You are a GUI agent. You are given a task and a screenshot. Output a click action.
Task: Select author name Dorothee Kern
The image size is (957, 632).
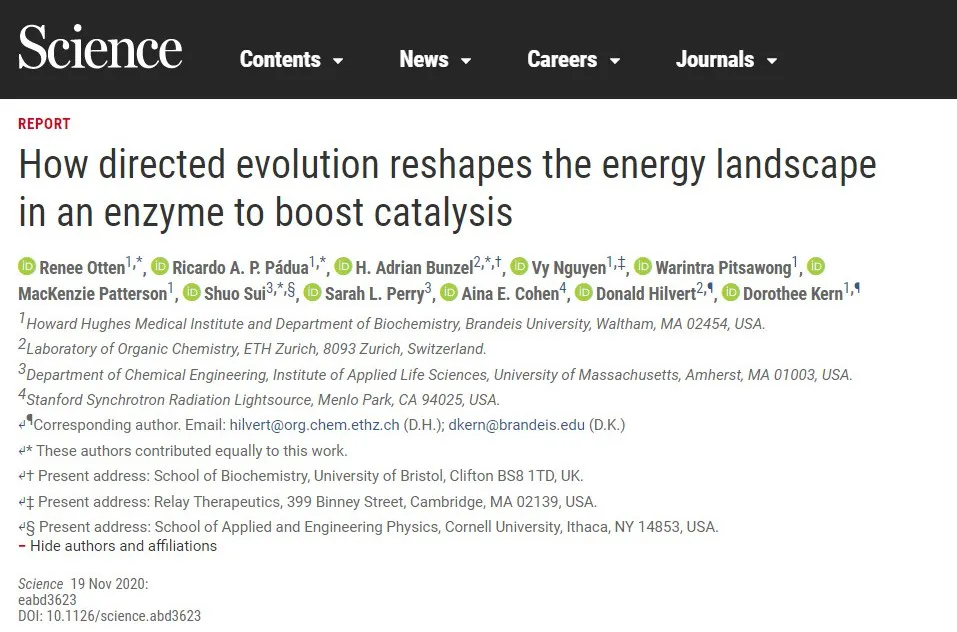point(793,293)
